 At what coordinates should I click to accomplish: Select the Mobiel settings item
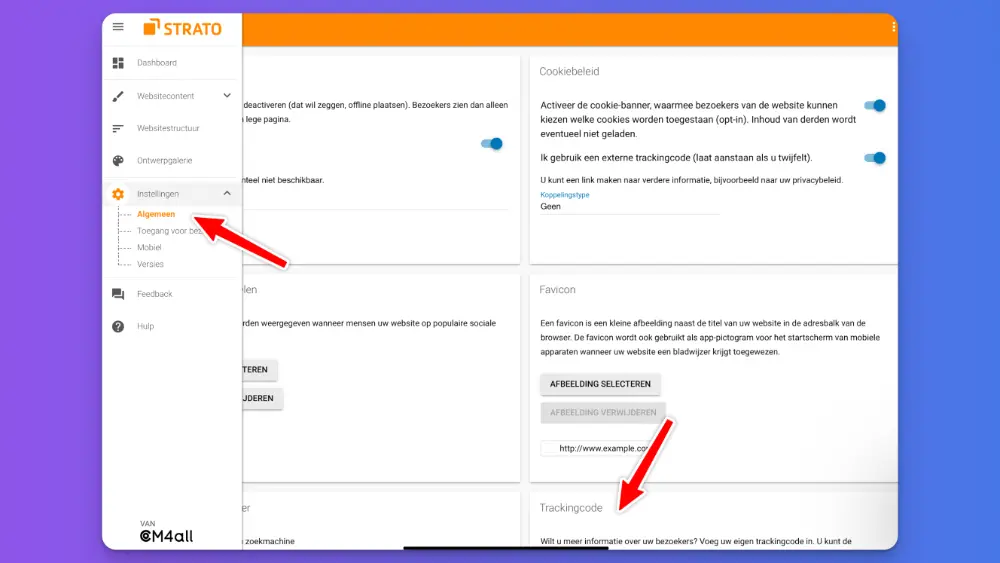[149, 247]
